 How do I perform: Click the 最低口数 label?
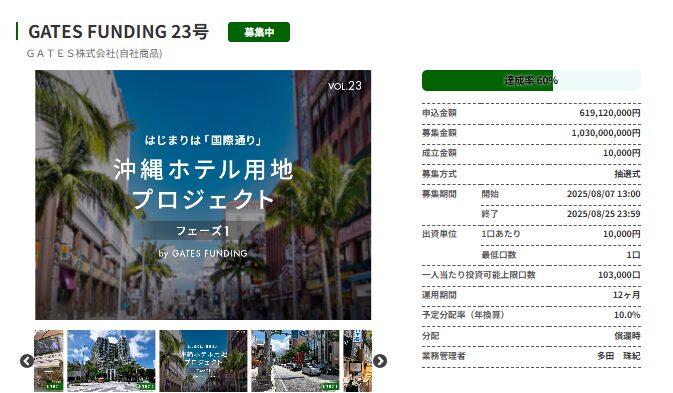tap(499, 254)
